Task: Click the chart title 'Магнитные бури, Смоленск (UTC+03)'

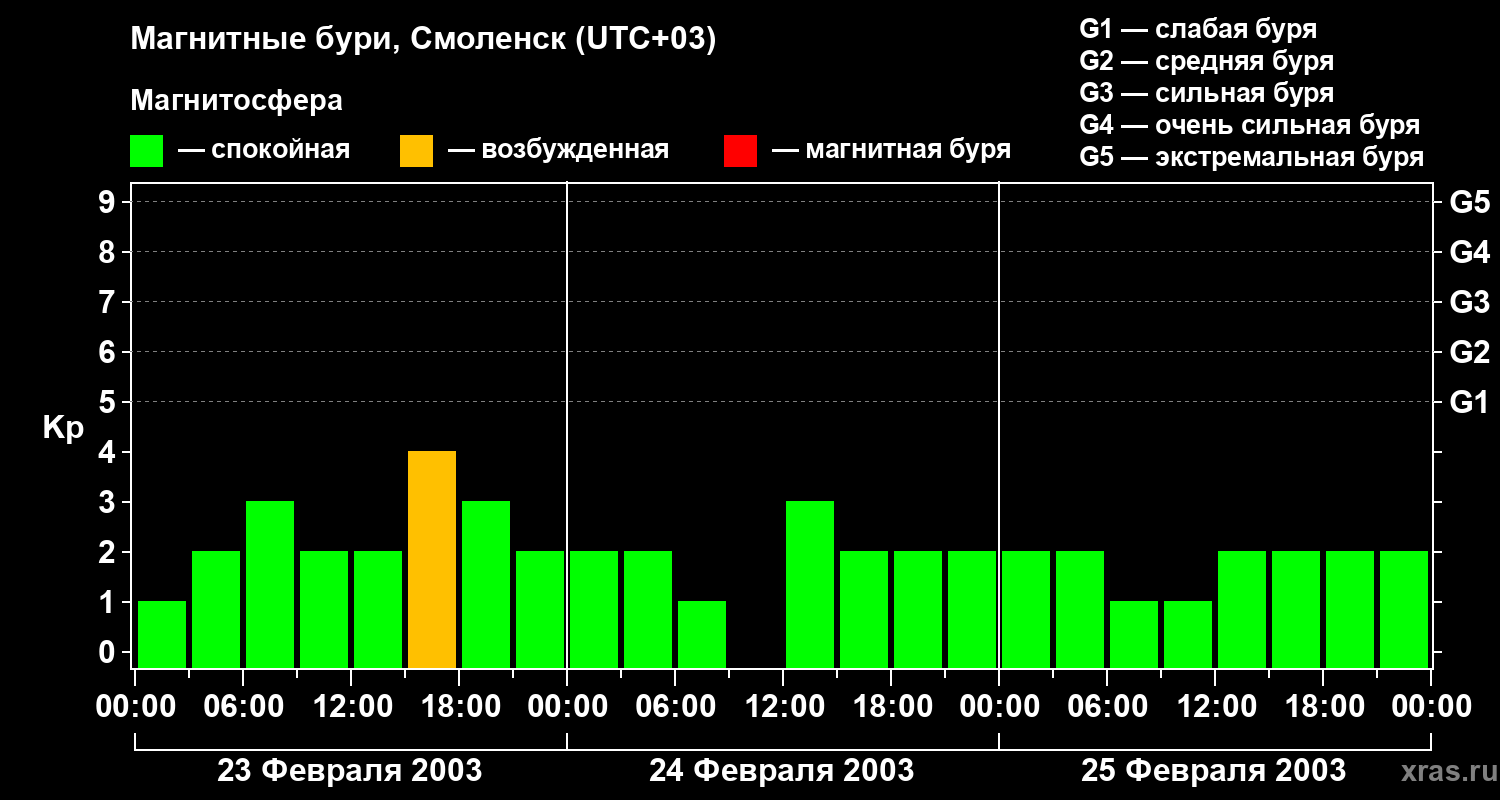Action: 424,40
